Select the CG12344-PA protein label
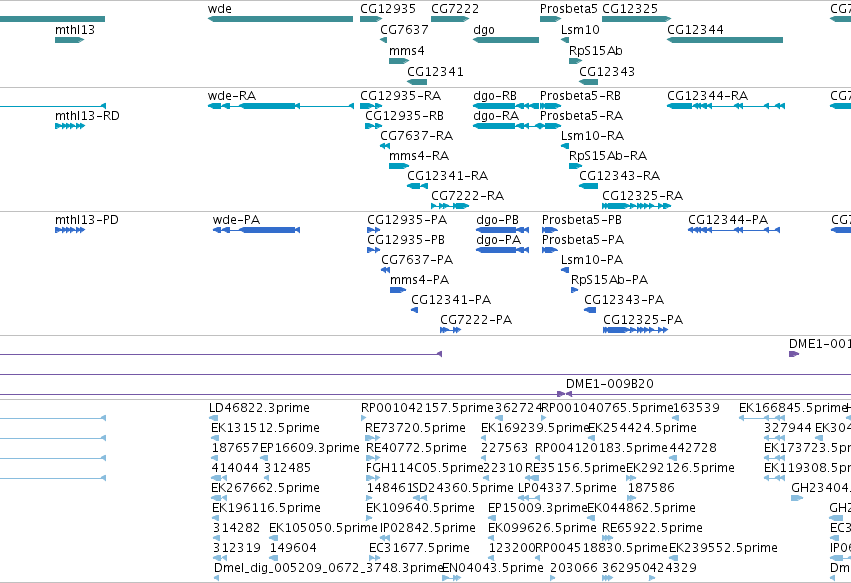Screen dimensions: 851x583 (728, 220)
